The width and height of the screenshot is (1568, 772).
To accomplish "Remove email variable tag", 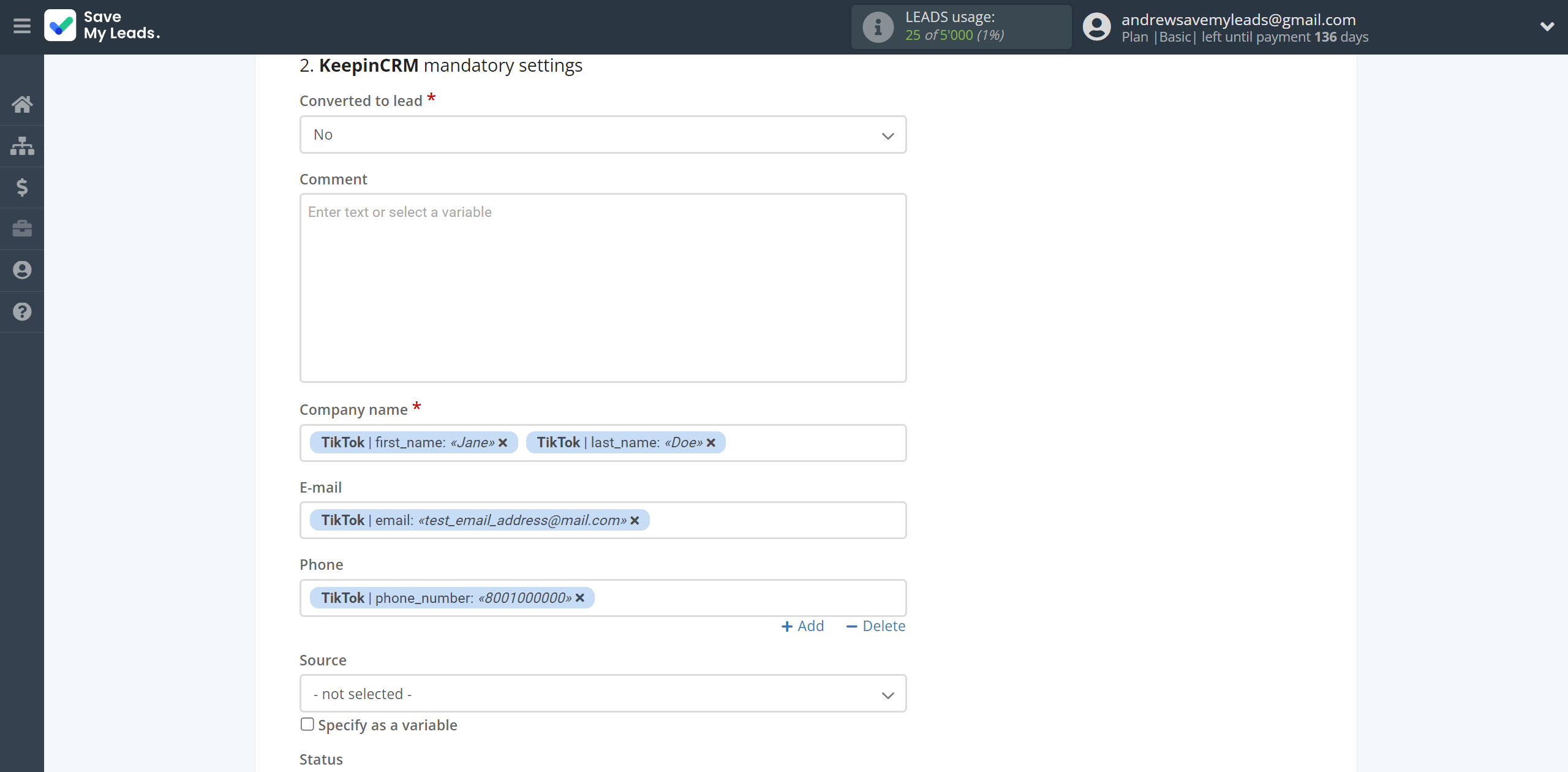I will click(x=635, y=520).
